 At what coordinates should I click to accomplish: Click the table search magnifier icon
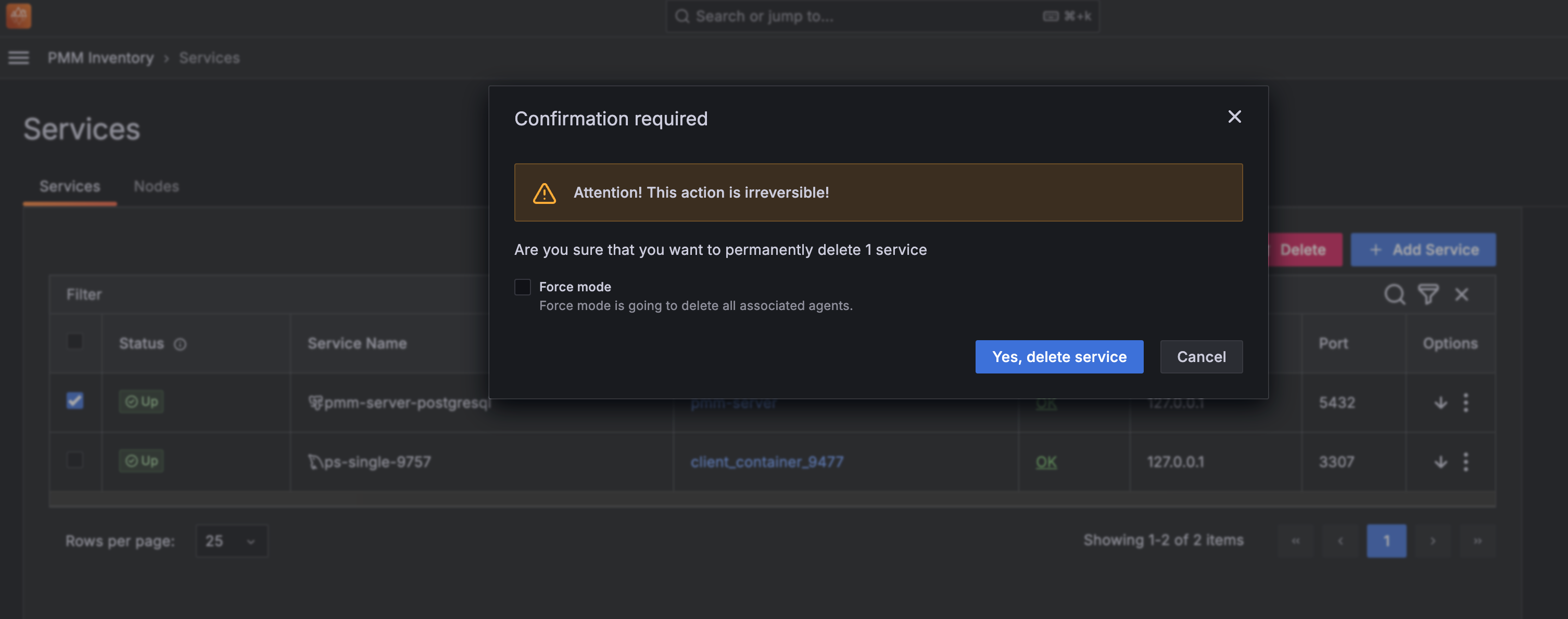pyautogui.click(x=1394, y=294)
